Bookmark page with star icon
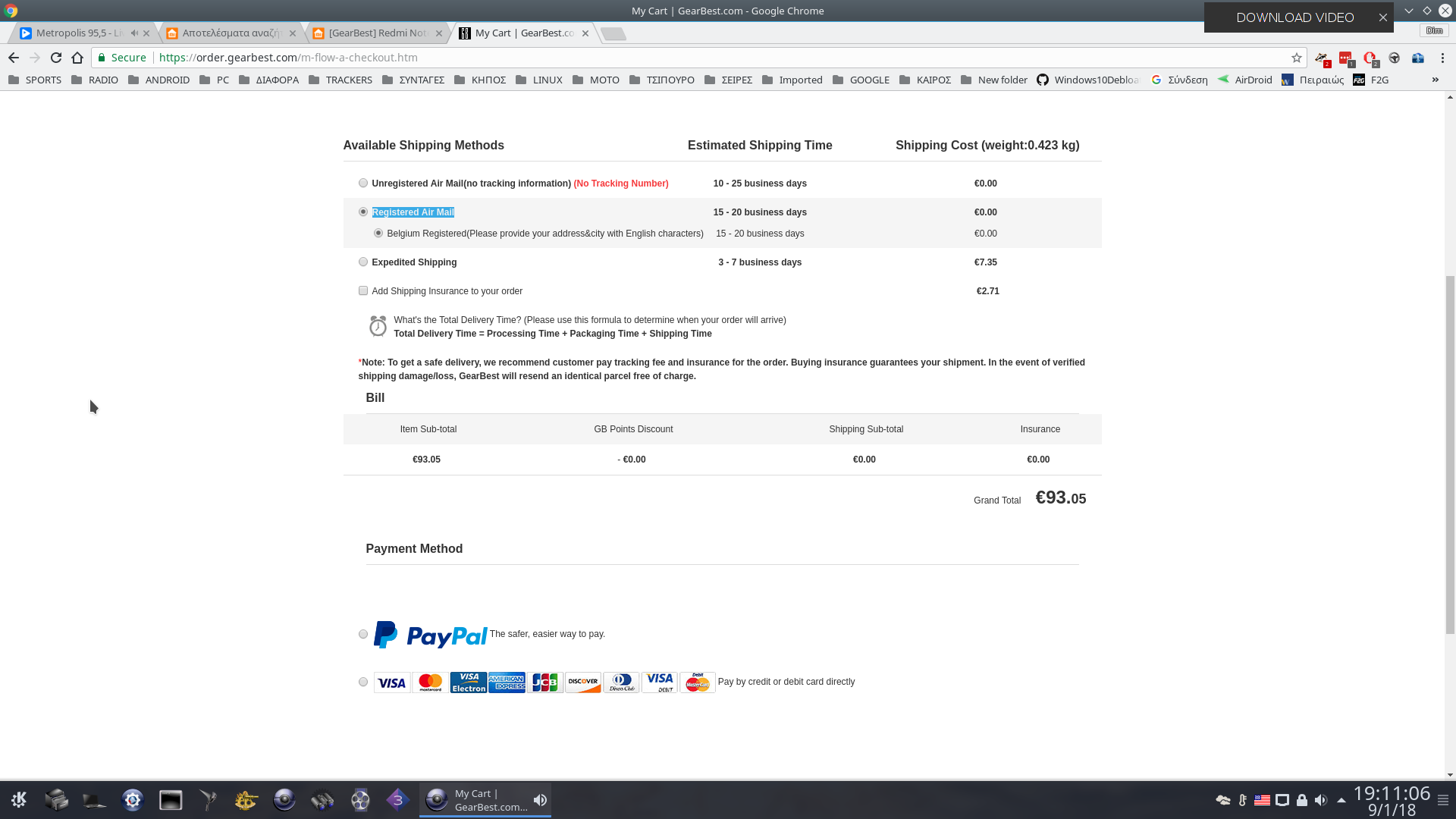This screenshot has width=1456, height=819. click(1297, 58)
